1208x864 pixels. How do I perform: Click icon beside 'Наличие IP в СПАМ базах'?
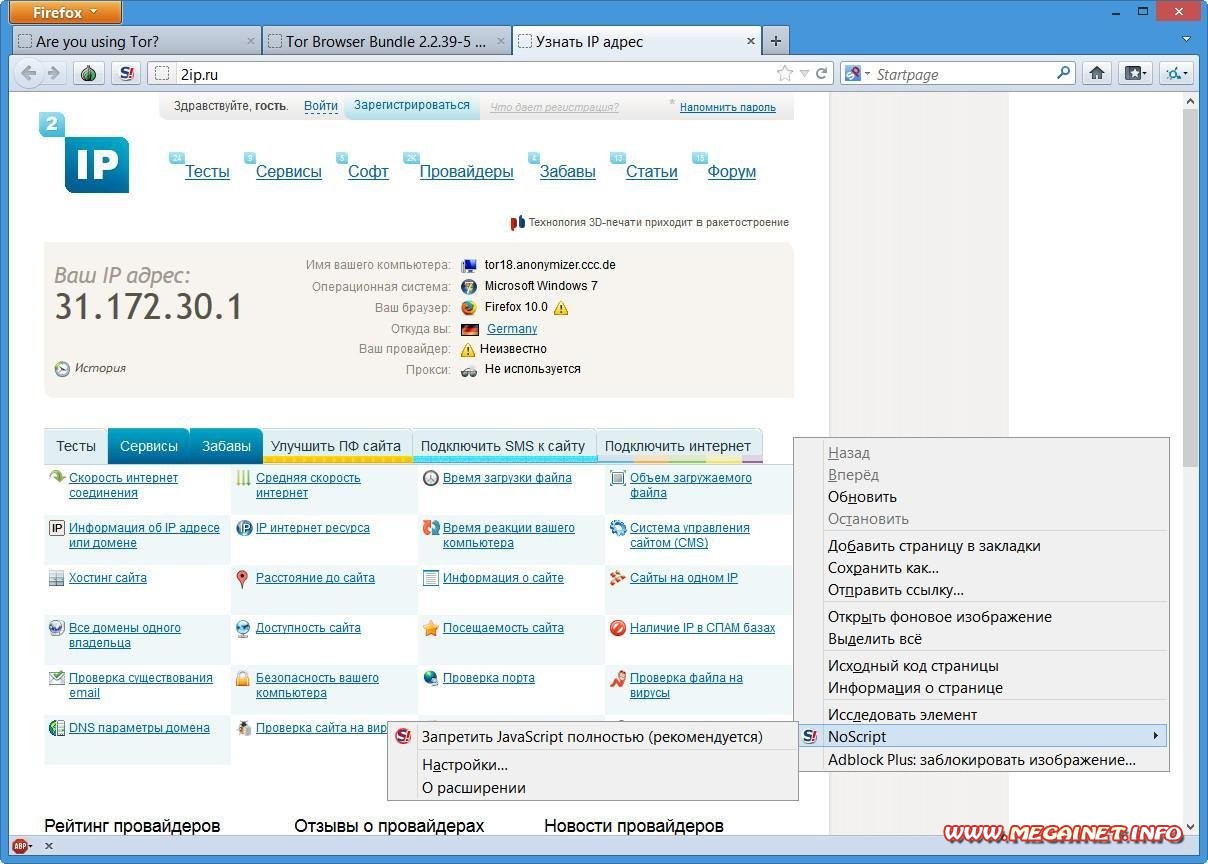[x=618, y=628]
